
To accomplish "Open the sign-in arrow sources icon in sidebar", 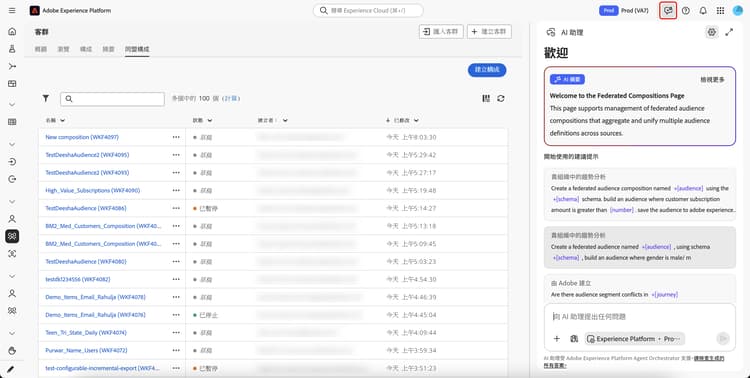I will coord(12,162).
